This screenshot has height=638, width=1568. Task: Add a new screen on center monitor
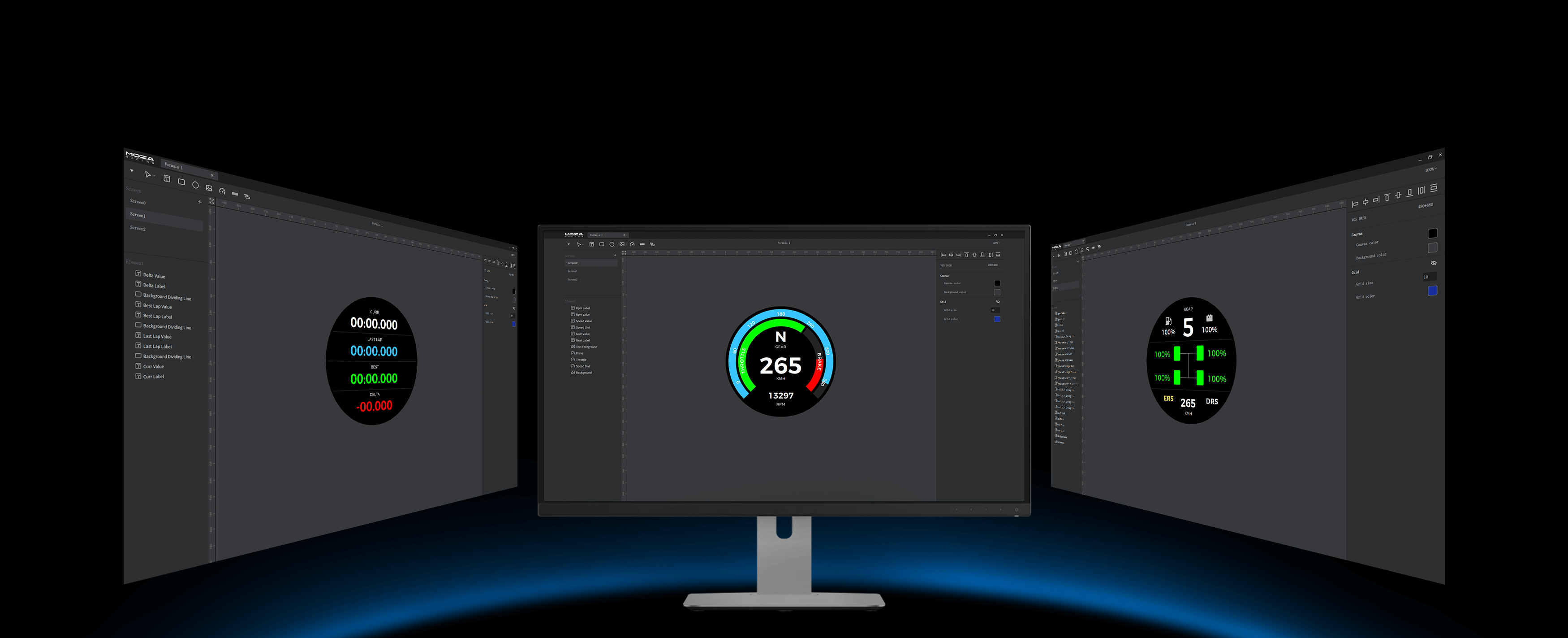click(615, 255)
